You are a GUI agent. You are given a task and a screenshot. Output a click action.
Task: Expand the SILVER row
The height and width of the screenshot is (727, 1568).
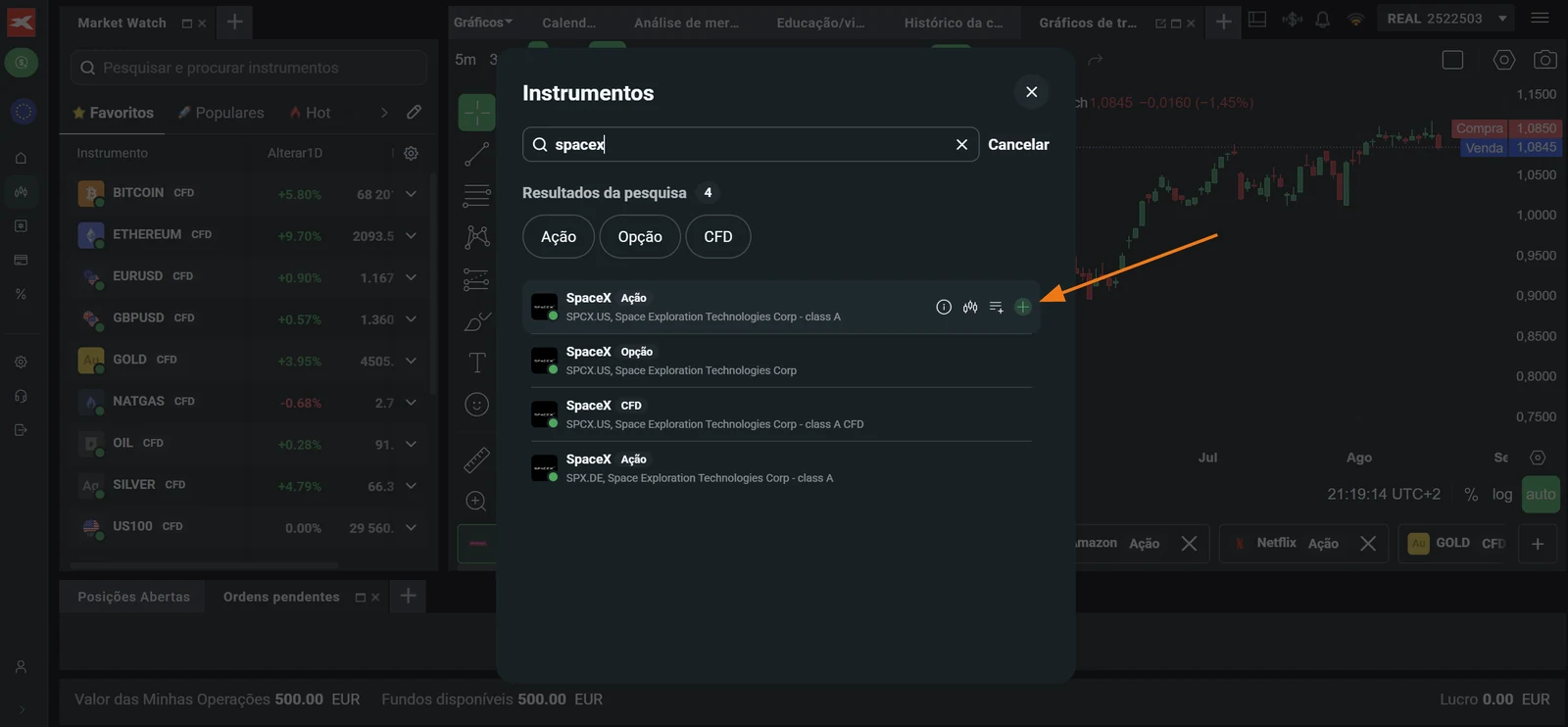click(411, 486)
